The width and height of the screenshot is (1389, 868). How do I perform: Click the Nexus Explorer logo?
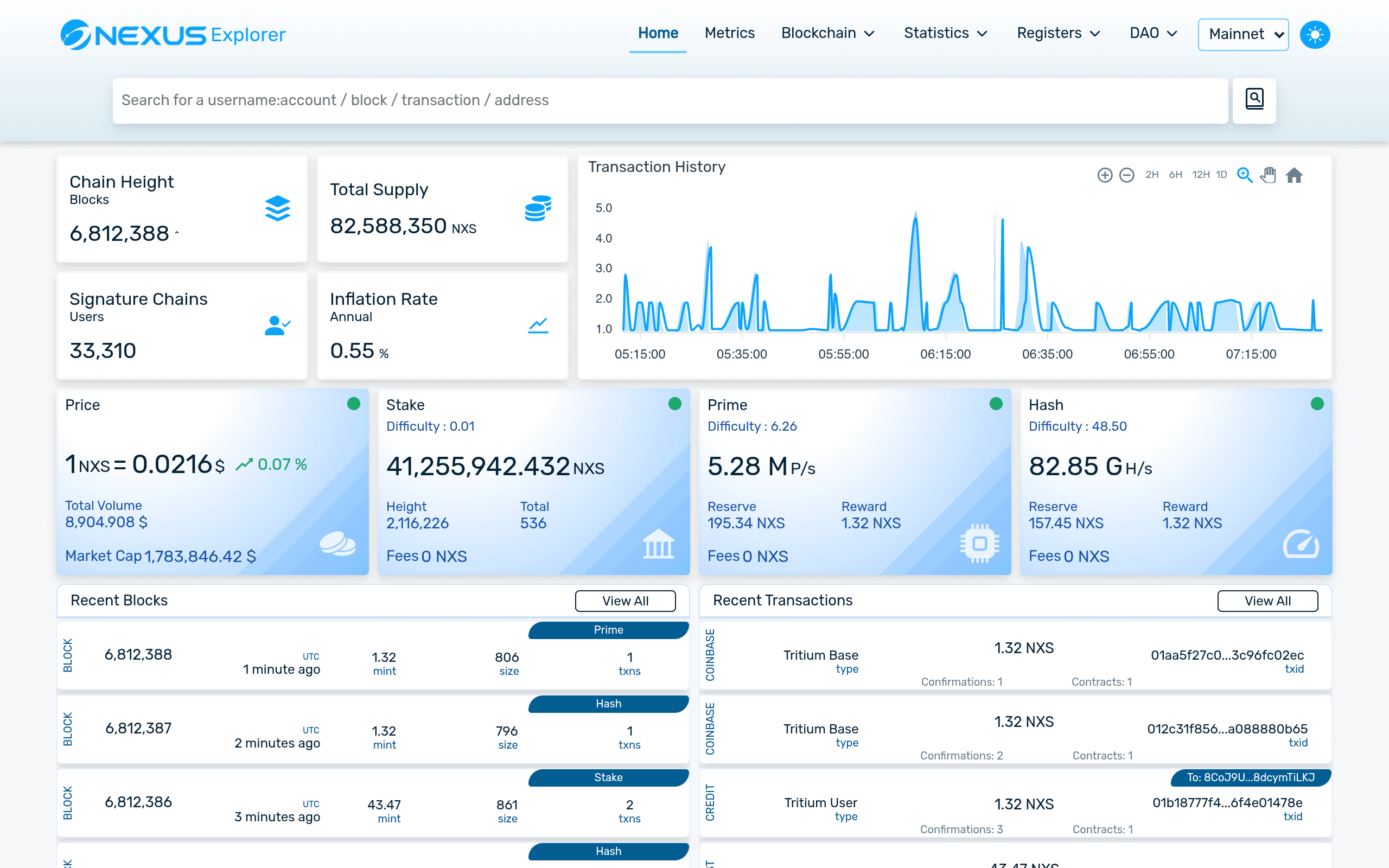pyautogui.click(x=173, y=34)
